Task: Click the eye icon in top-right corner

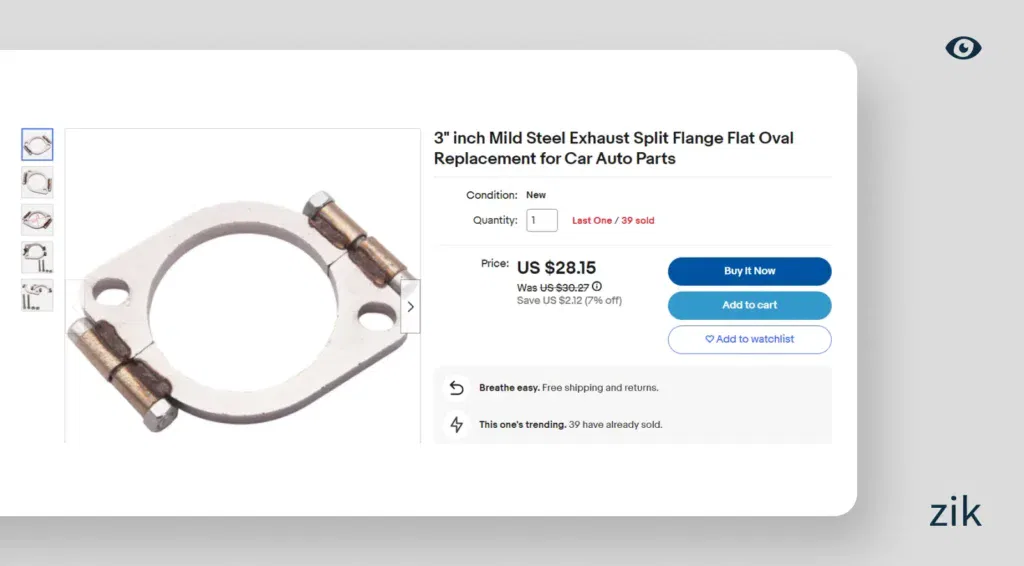Action: (x=963, y=47)
